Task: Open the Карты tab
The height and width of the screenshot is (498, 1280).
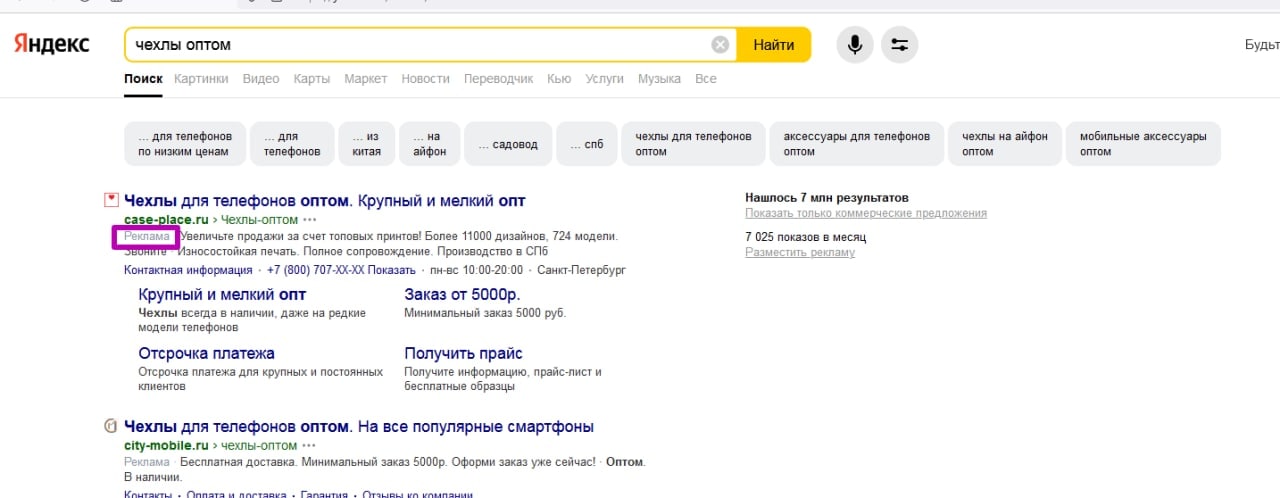Action: 312,79
